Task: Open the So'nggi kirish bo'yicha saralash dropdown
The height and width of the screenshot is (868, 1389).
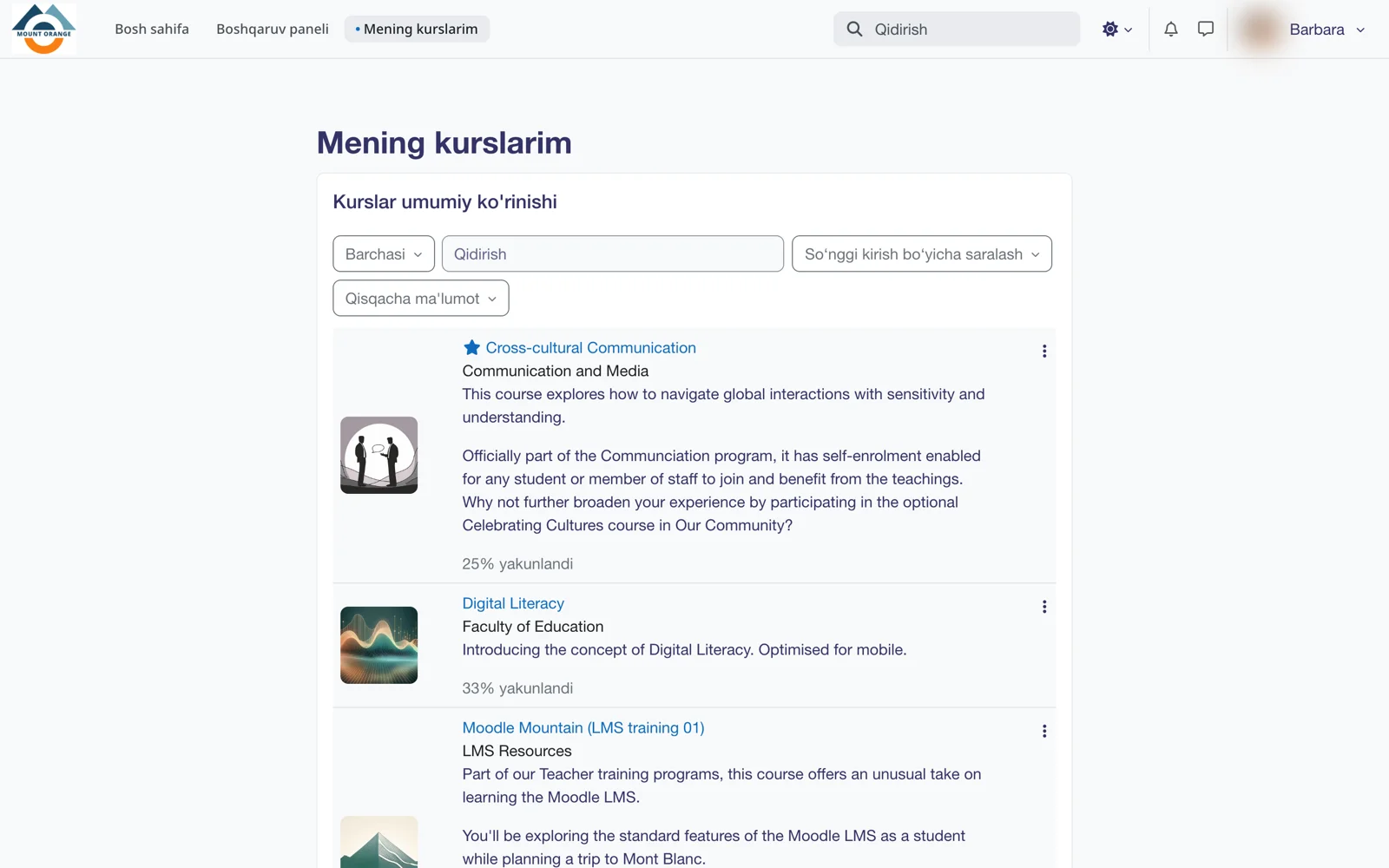Action: (921, 253)
